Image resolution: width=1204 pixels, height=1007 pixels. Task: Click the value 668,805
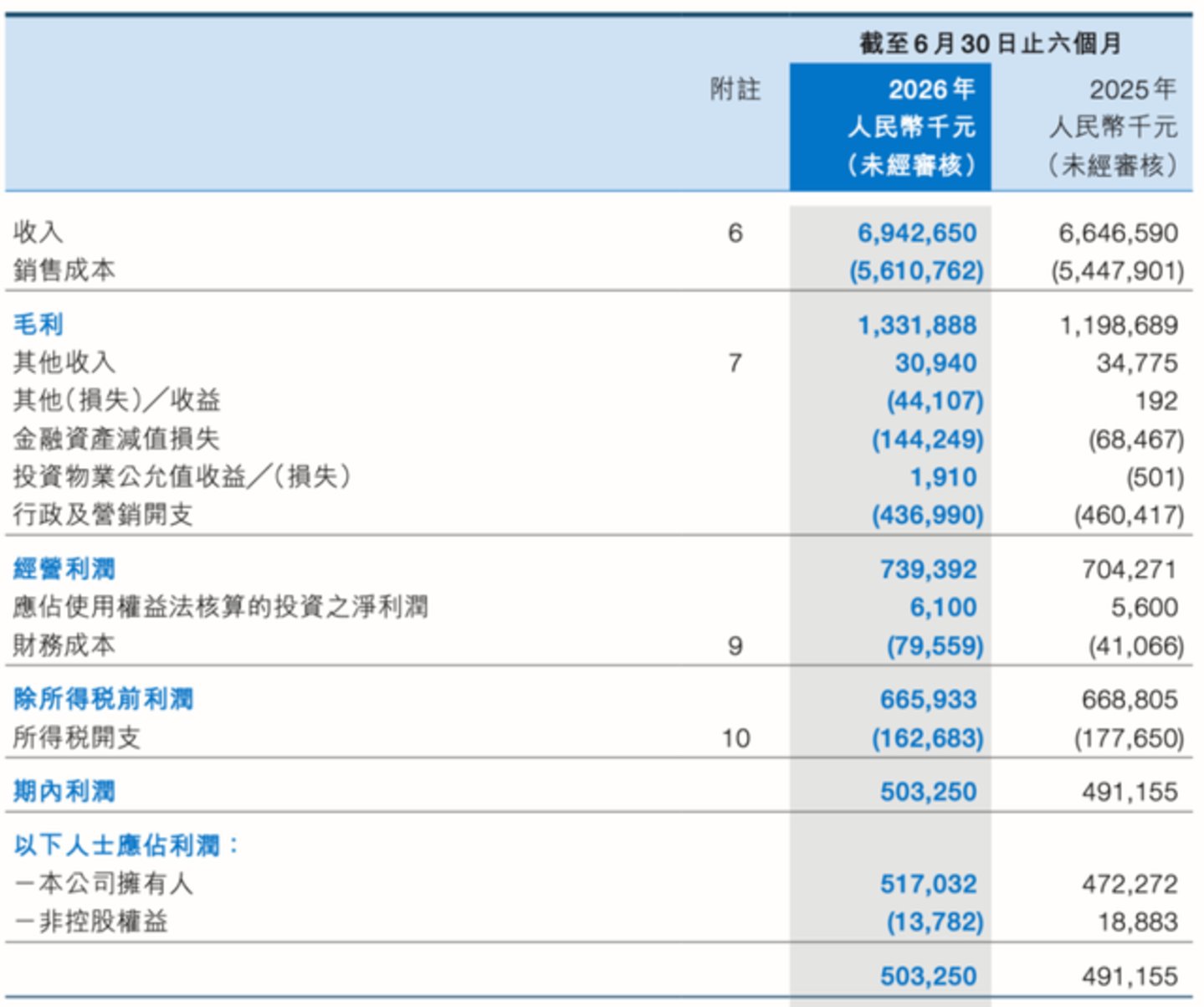[x=1130, y=699]
